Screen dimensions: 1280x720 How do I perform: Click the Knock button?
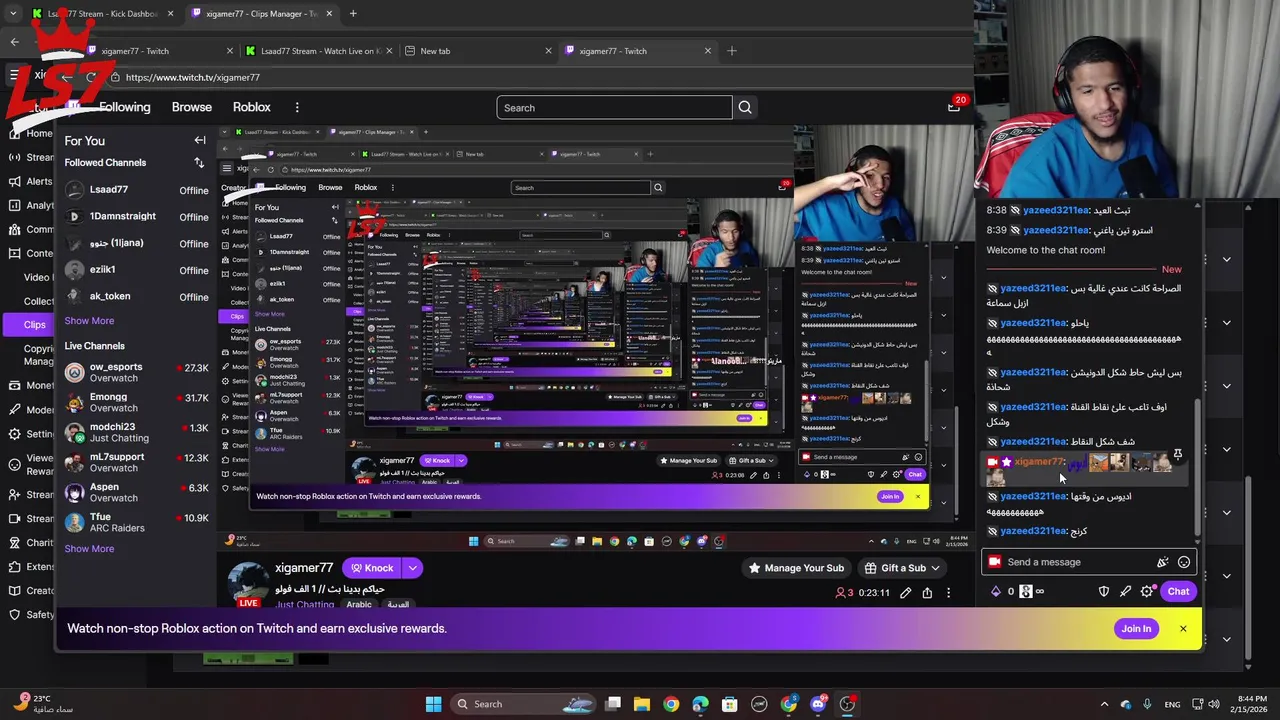[371, 568]
